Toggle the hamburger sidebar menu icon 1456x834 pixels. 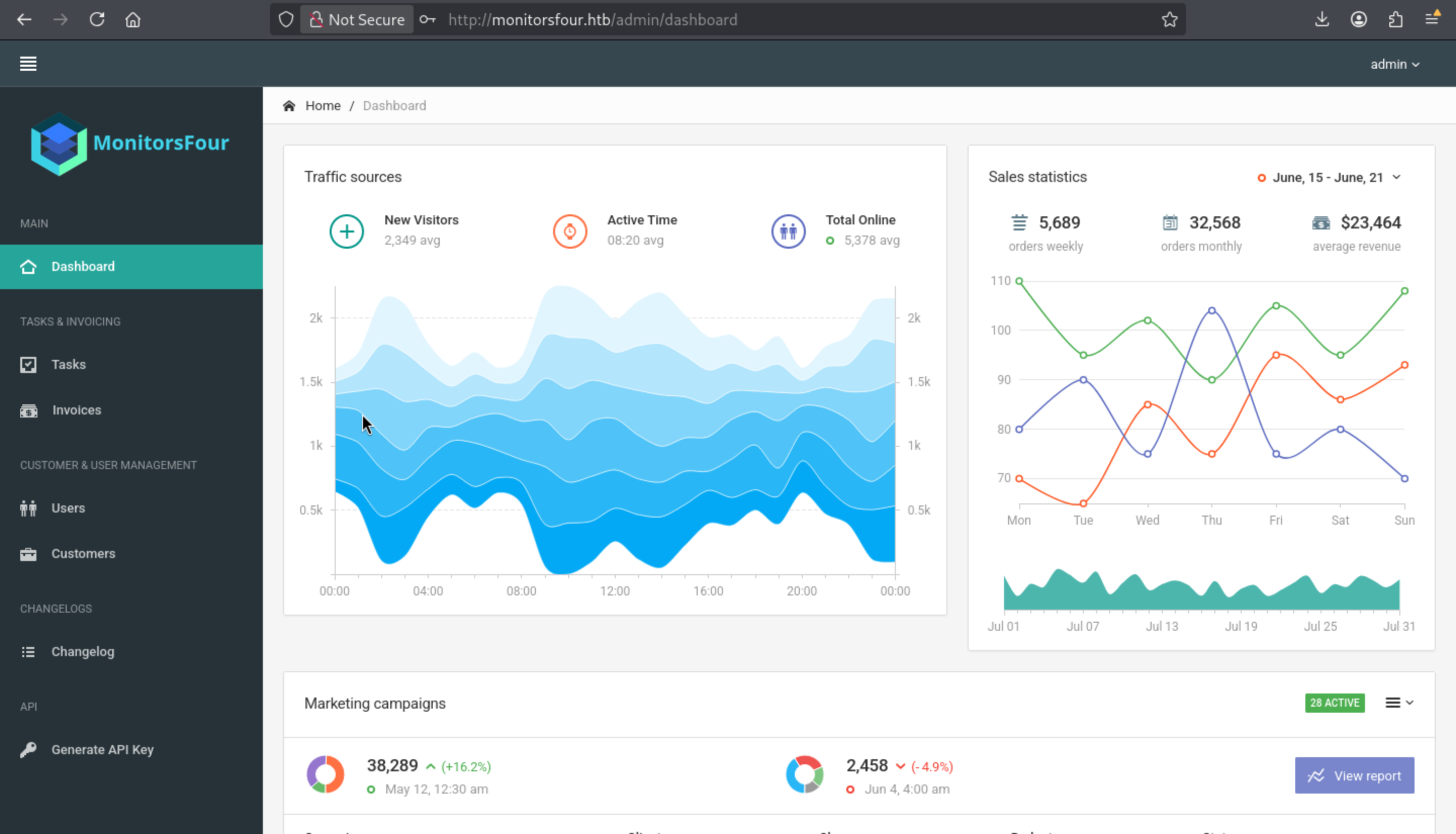point(28,64)
